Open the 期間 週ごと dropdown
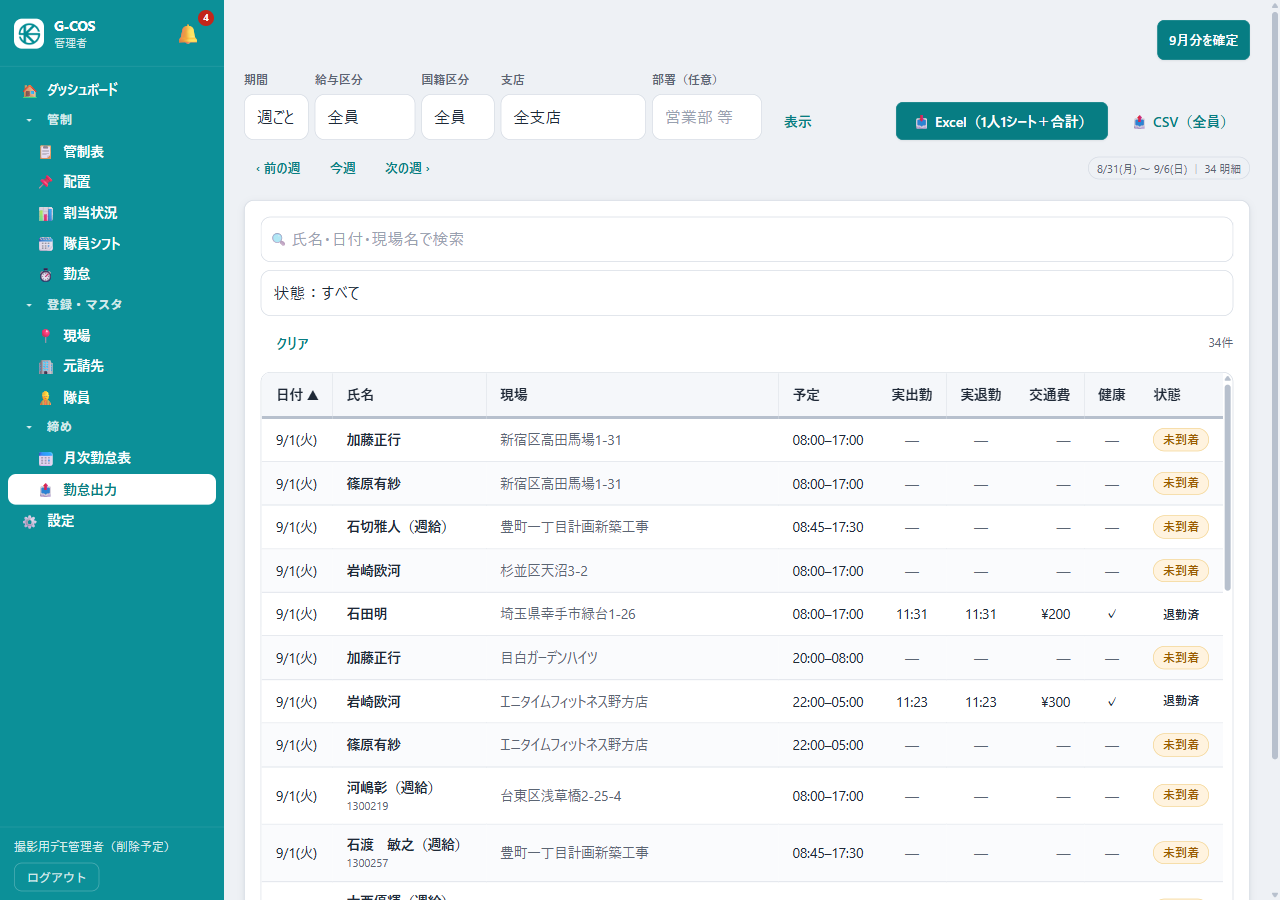The height and width of the screenshot is (900, 1280). [x=276, y=117]
